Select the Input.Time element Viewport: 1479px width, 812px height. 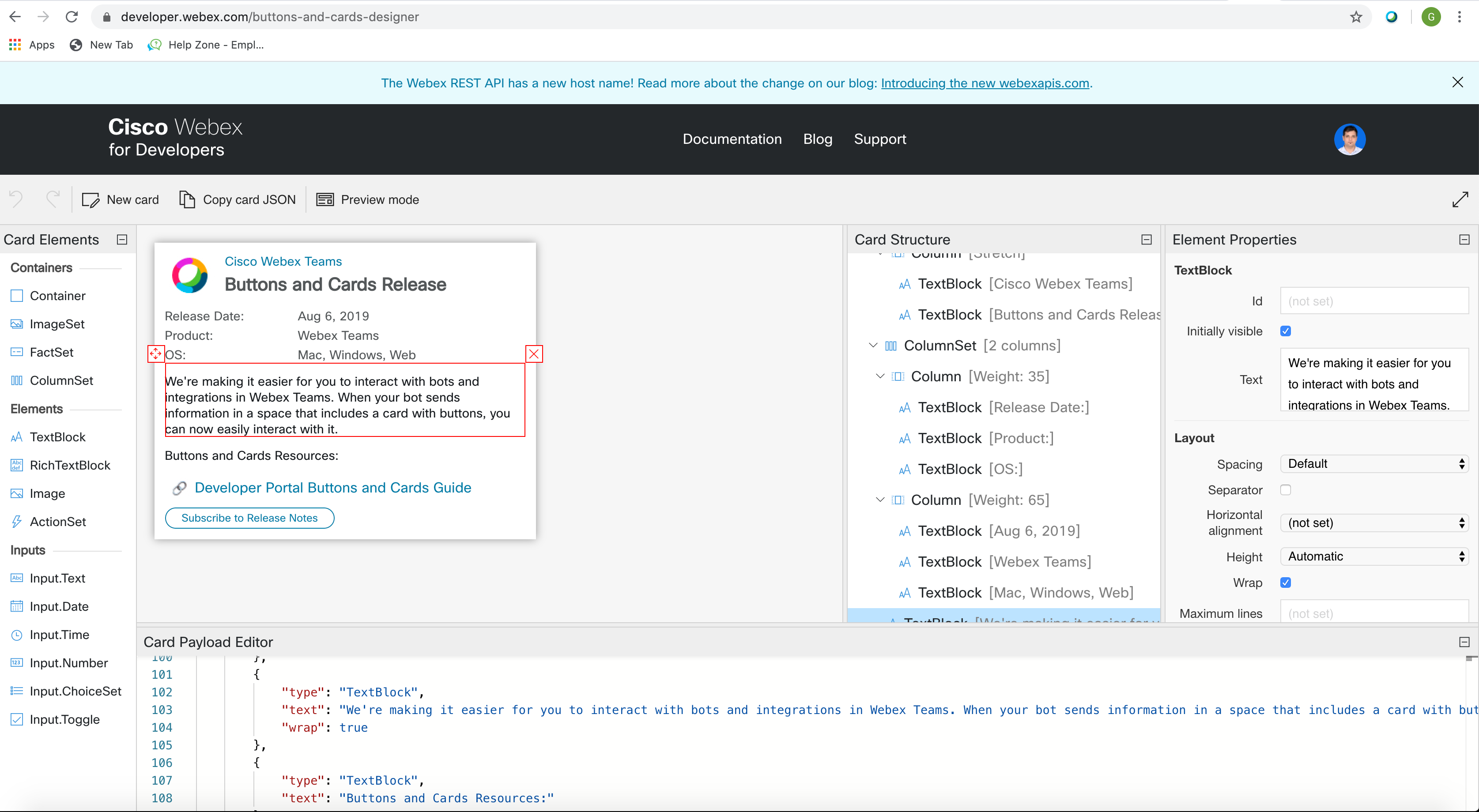click(50, 634)
